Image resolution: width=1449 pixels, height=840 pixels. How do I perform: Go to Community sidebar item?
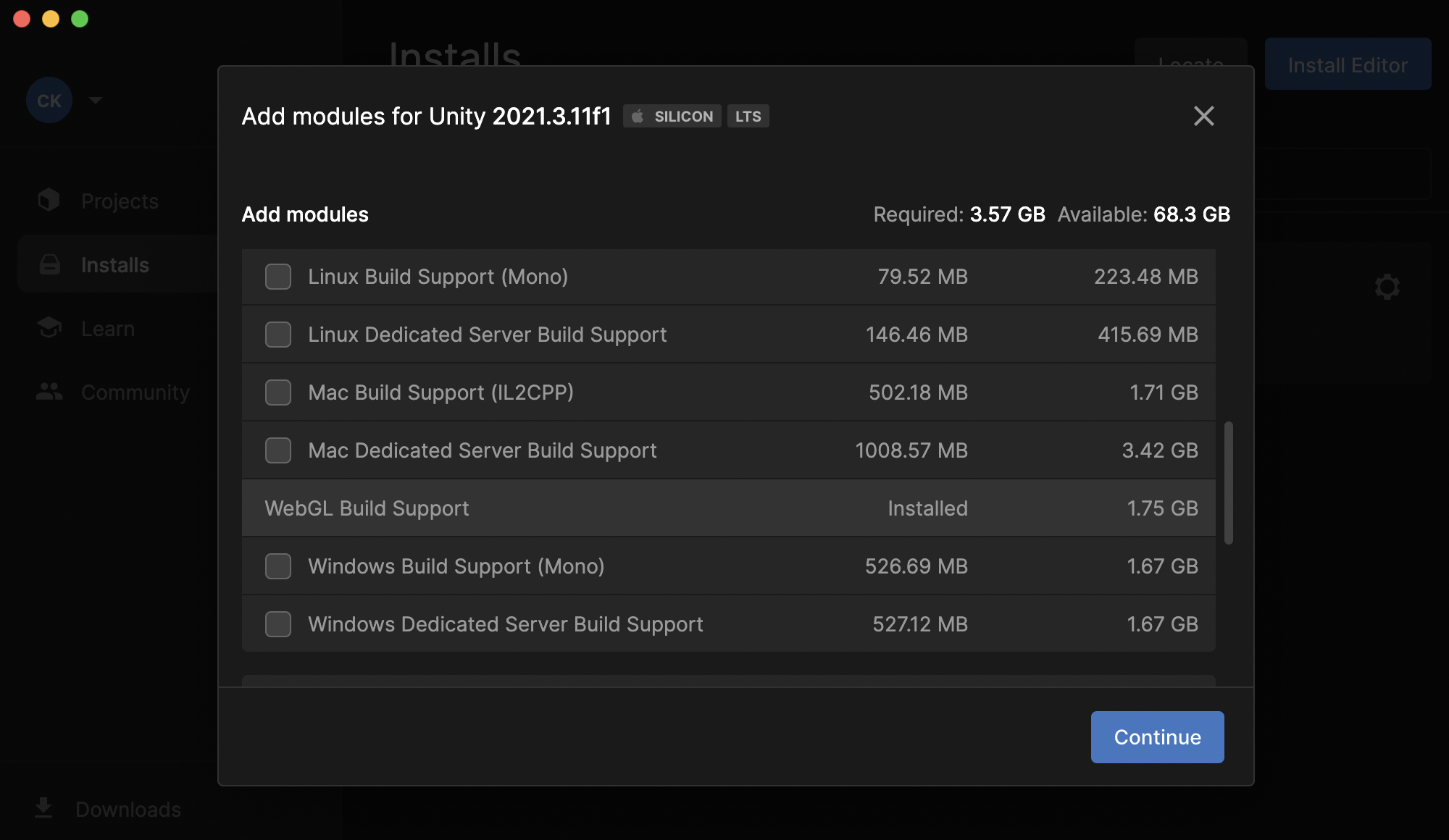[135, 392]
